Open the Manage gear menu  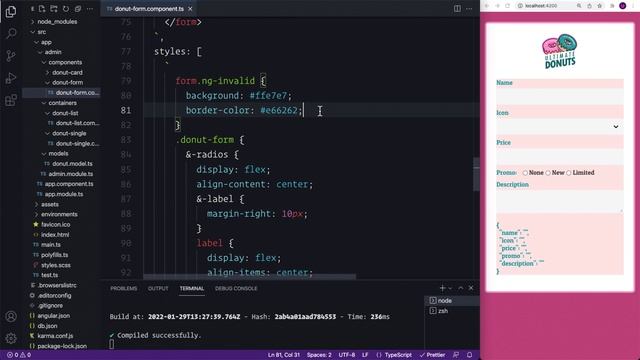coord(11,338)
